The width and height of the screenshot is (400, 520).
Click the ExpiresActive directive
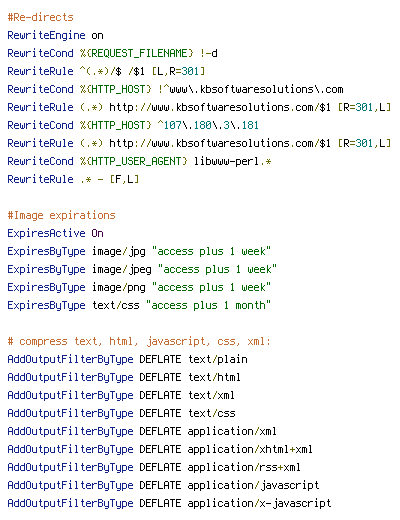[46, 233]
